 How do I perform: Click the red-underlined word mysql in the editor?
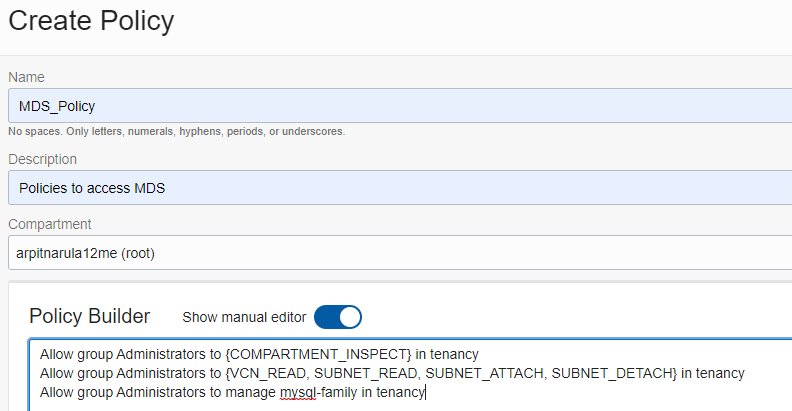point(298,392)
